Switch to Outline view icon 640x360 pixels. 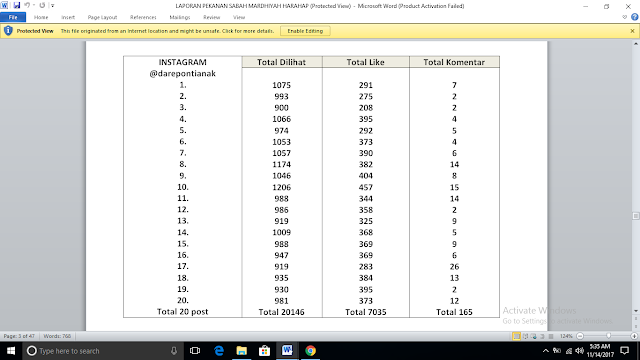[x=542, y=336]
